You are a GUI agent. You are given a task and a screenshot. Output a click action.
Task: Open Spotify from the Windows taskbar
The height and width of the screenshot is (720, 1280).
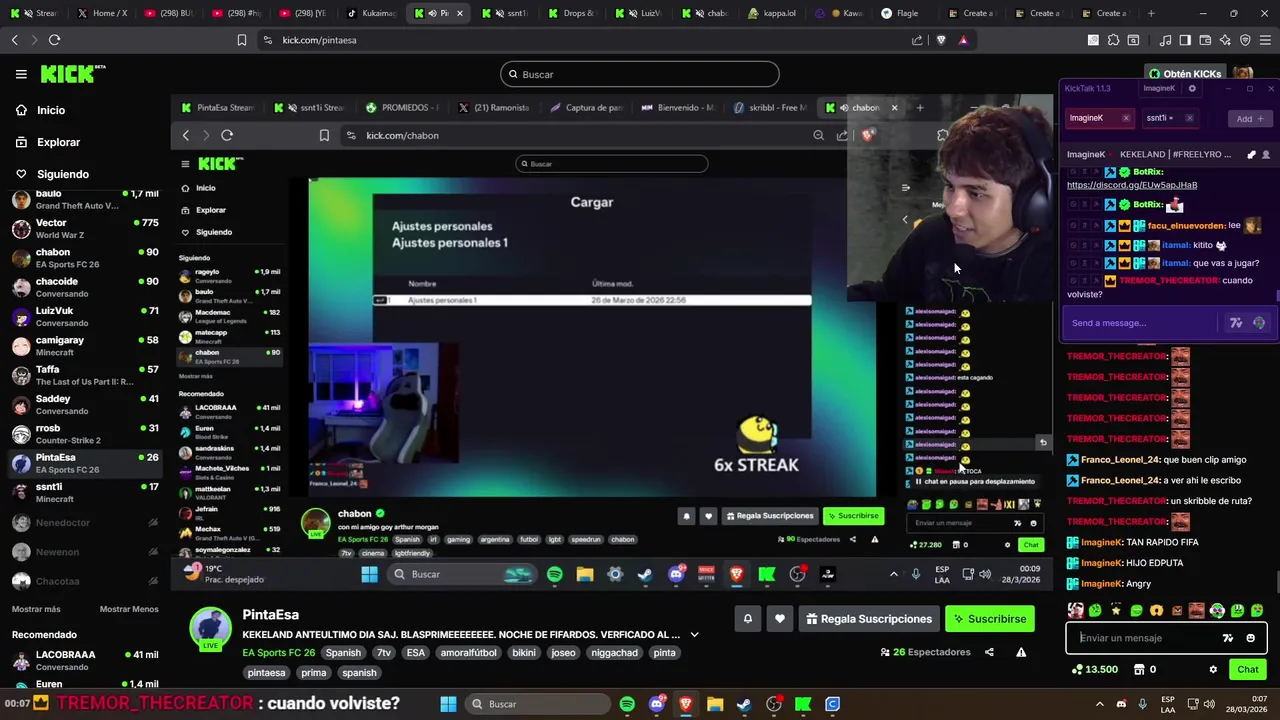tap(627, 704)
